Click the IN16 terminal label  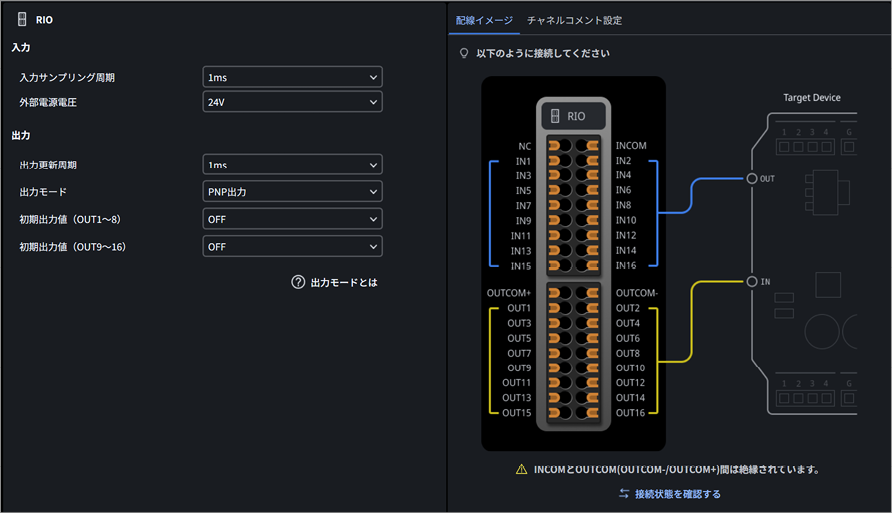tap(626, 265)
